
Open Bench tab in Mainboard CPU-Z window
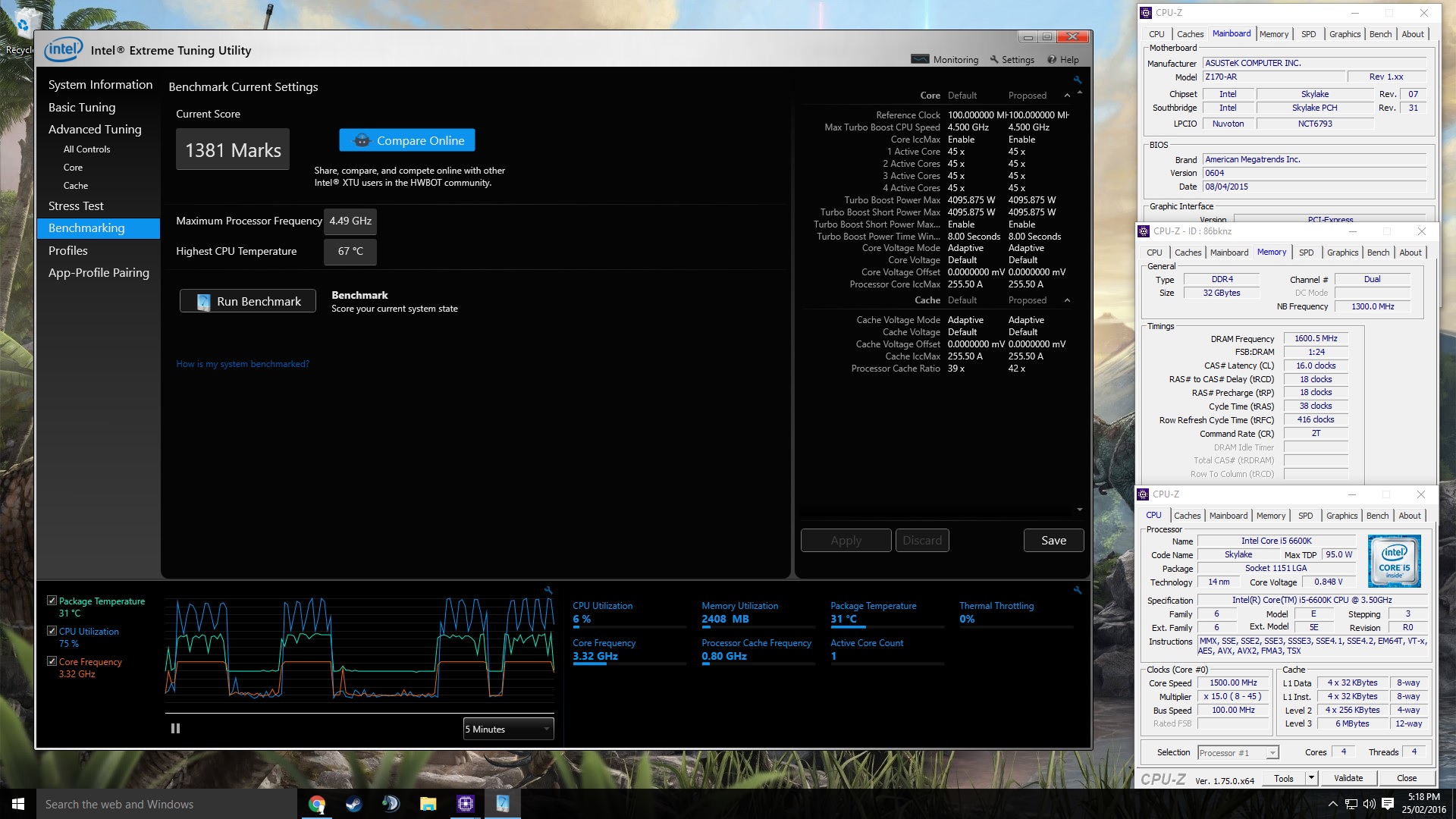(x=1380, y=34)
